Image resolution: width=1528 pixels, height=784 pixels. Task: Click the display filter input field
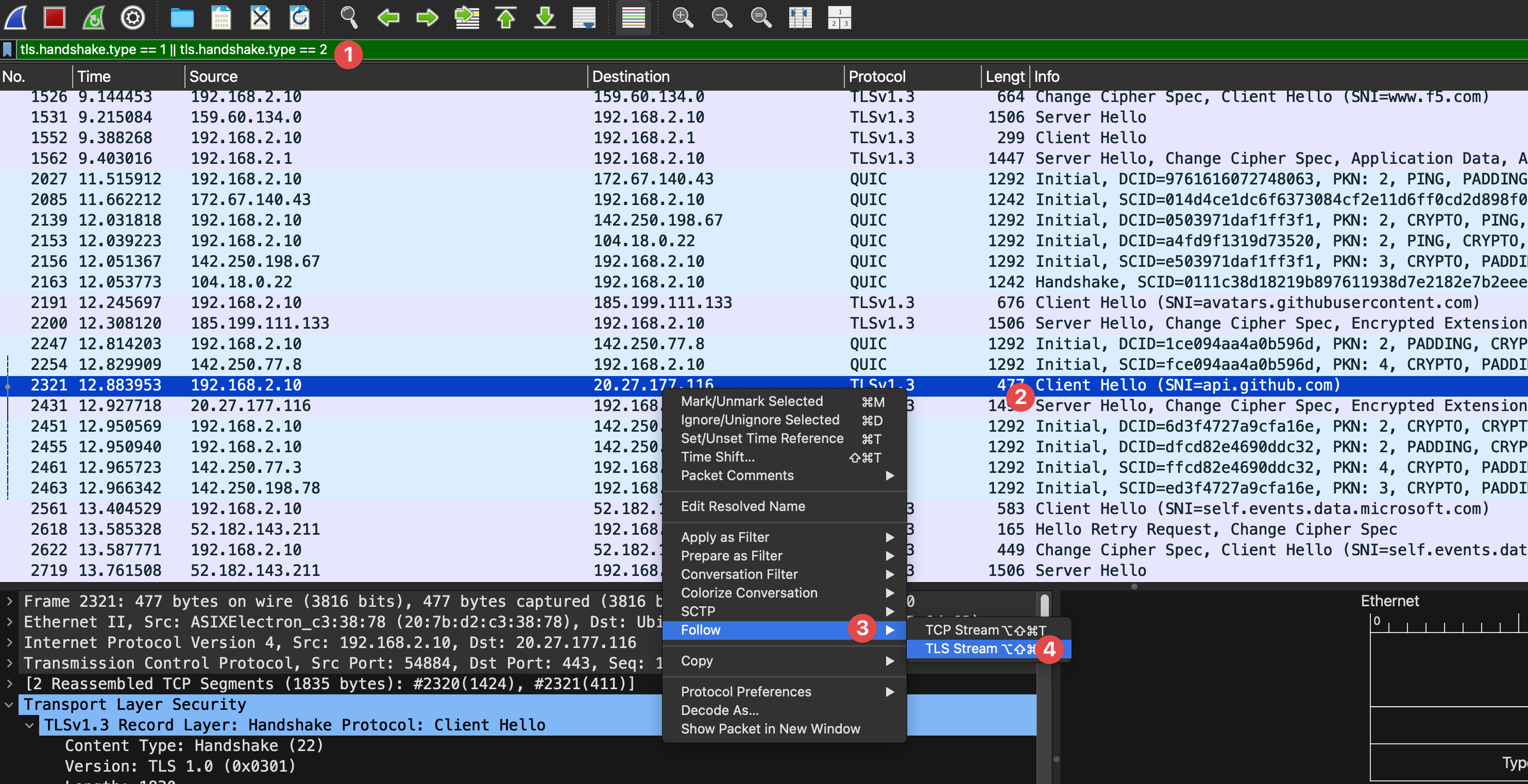point(178,49)
